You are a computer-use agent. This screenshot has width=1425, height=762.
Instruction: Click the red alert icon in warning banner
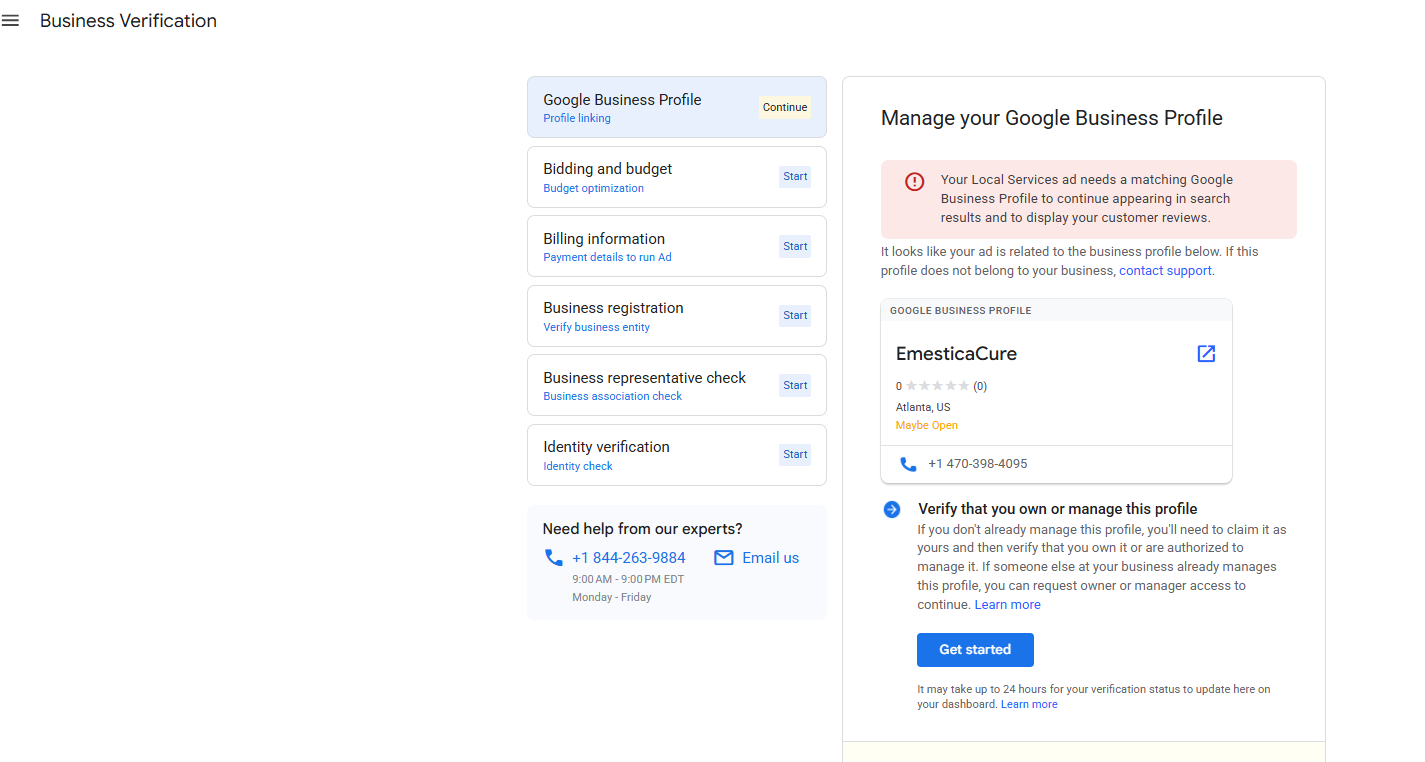coord(915,181)
